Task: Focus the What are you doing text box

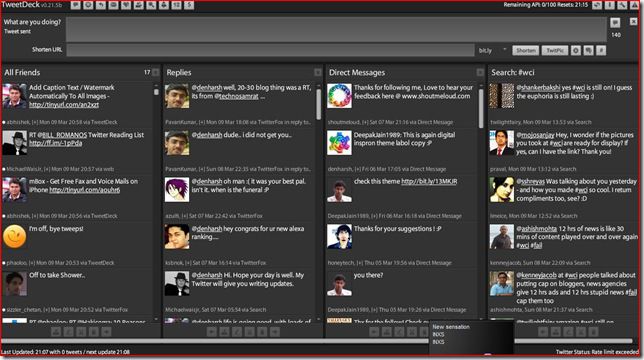Action: pos(336,29)
